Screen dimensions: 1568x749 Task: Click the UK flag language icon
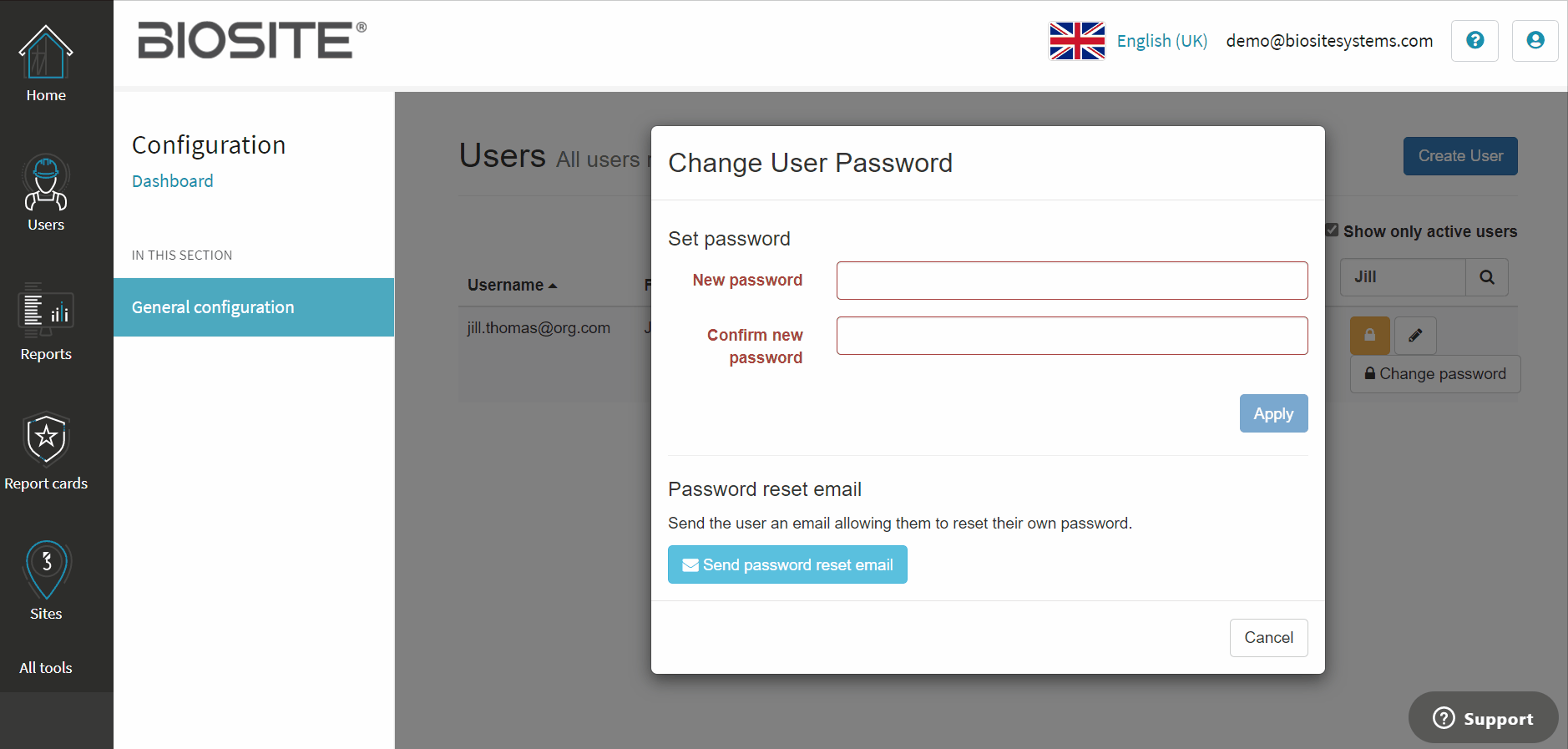click(1077, 39)
